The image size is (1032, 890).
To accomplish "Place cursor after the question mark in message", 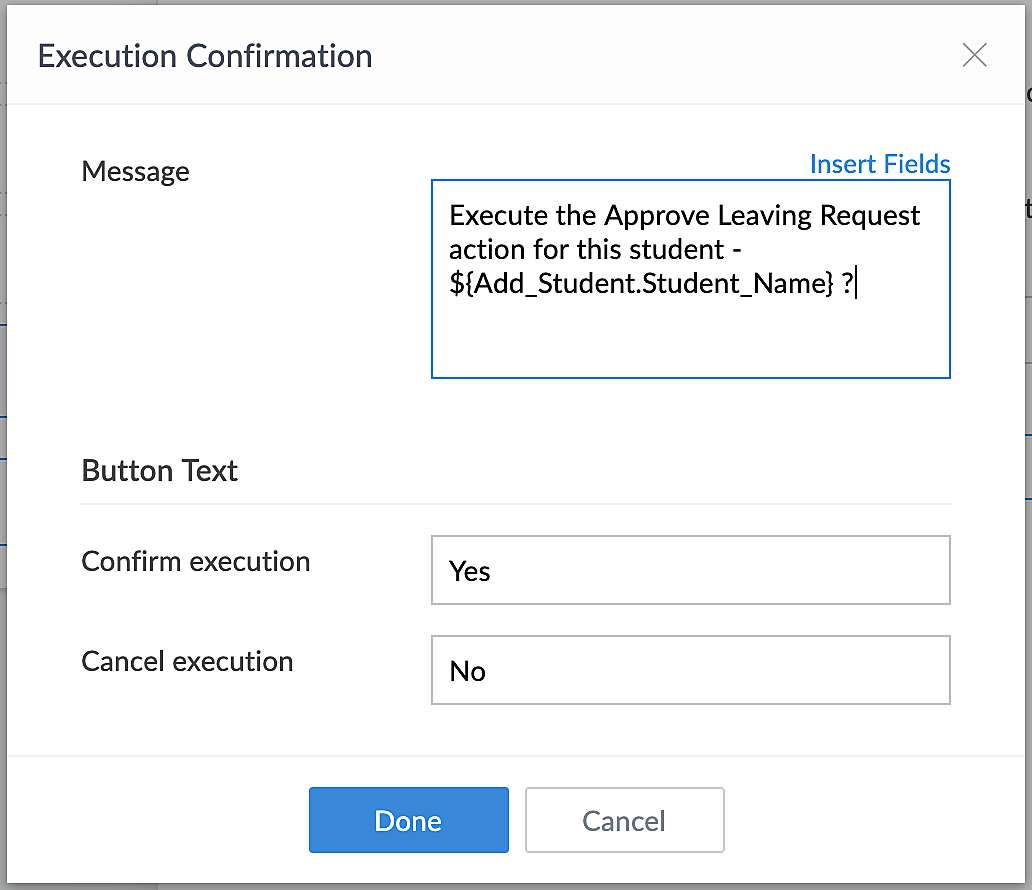I will (857, 283).
